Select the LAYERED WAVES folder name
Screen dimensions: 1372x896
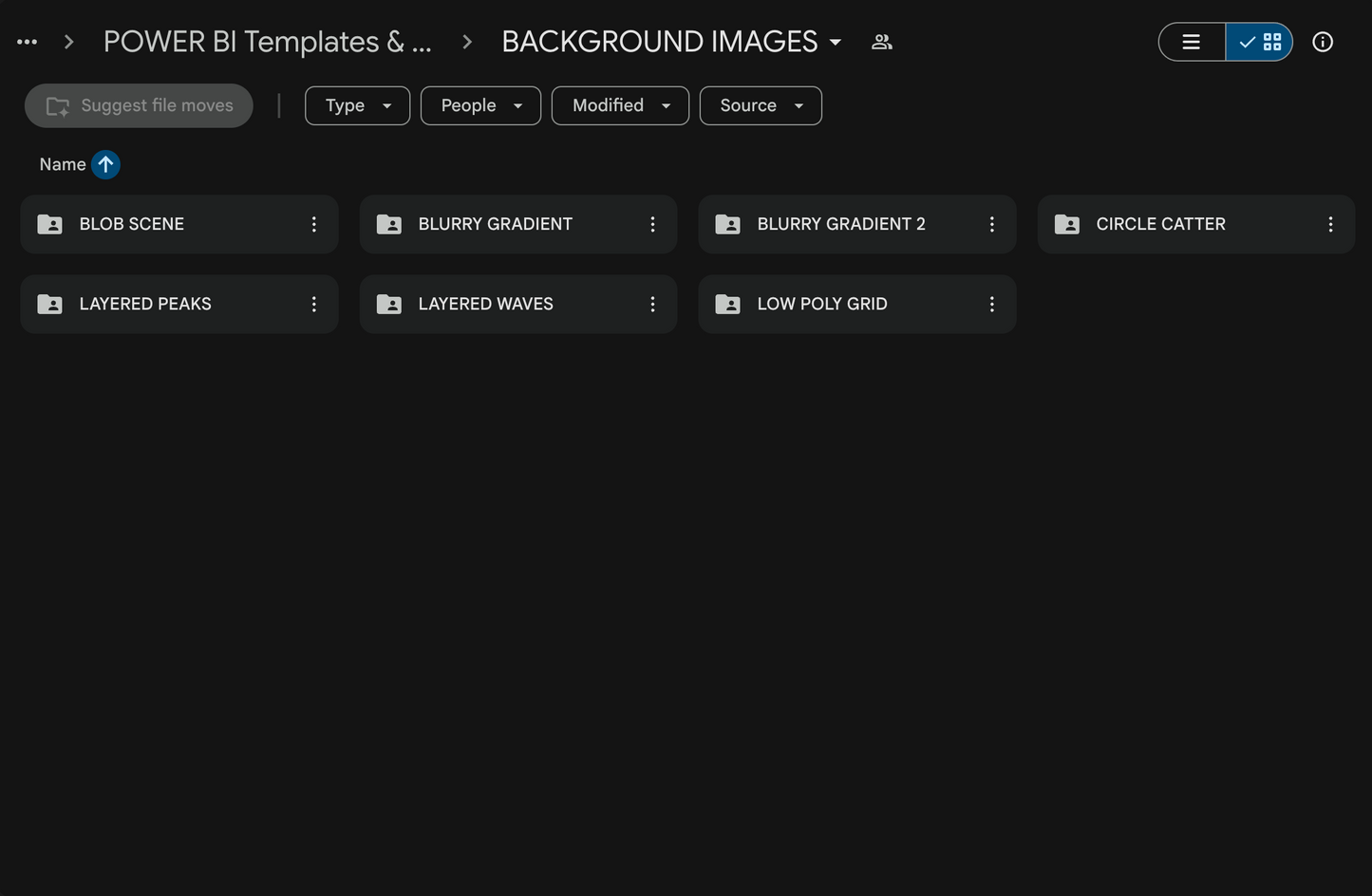486,304
